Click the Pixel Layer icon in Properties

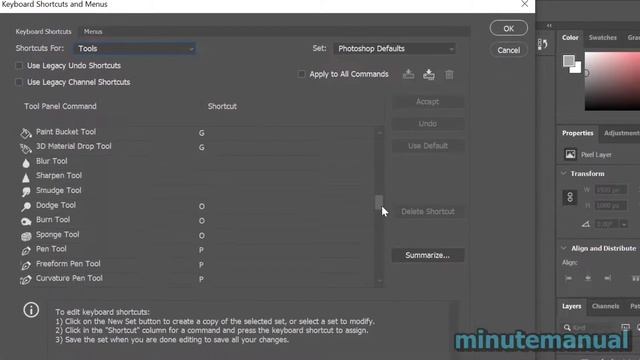(570, 154)
